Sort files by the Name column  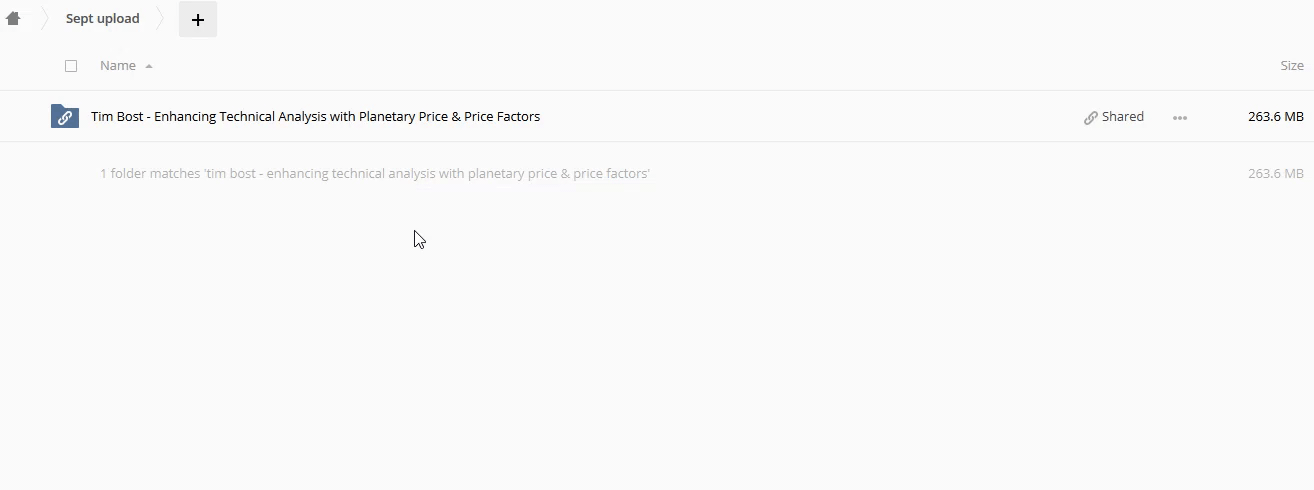118,66
